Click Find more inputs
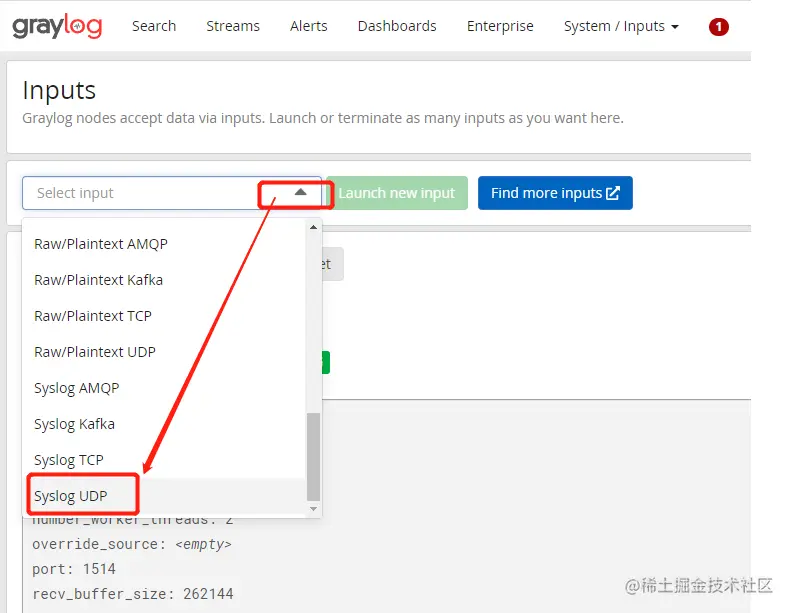The width and height of the screenshot is (791, 613). (x=555, y=193)
